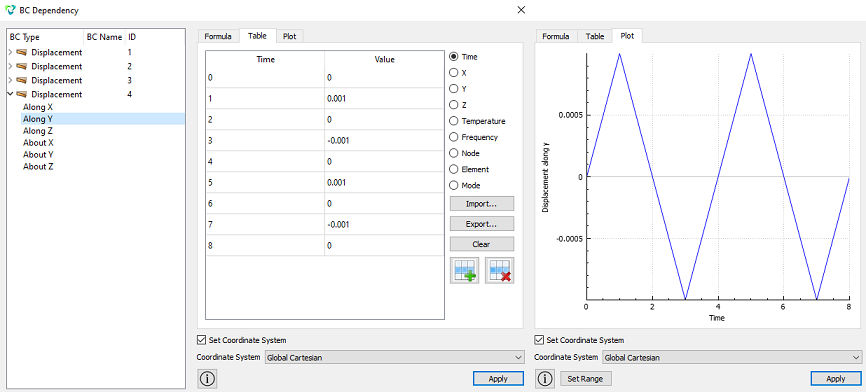Switch to the Formula tab in the left panel

[x=218, y=36]
